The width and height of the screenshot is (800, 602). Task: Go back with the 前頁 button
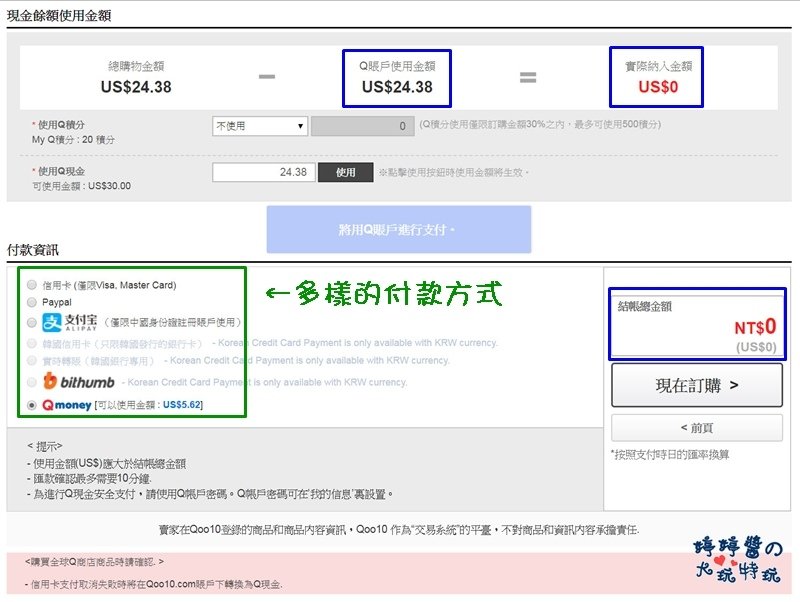click(x=696, y=428)
